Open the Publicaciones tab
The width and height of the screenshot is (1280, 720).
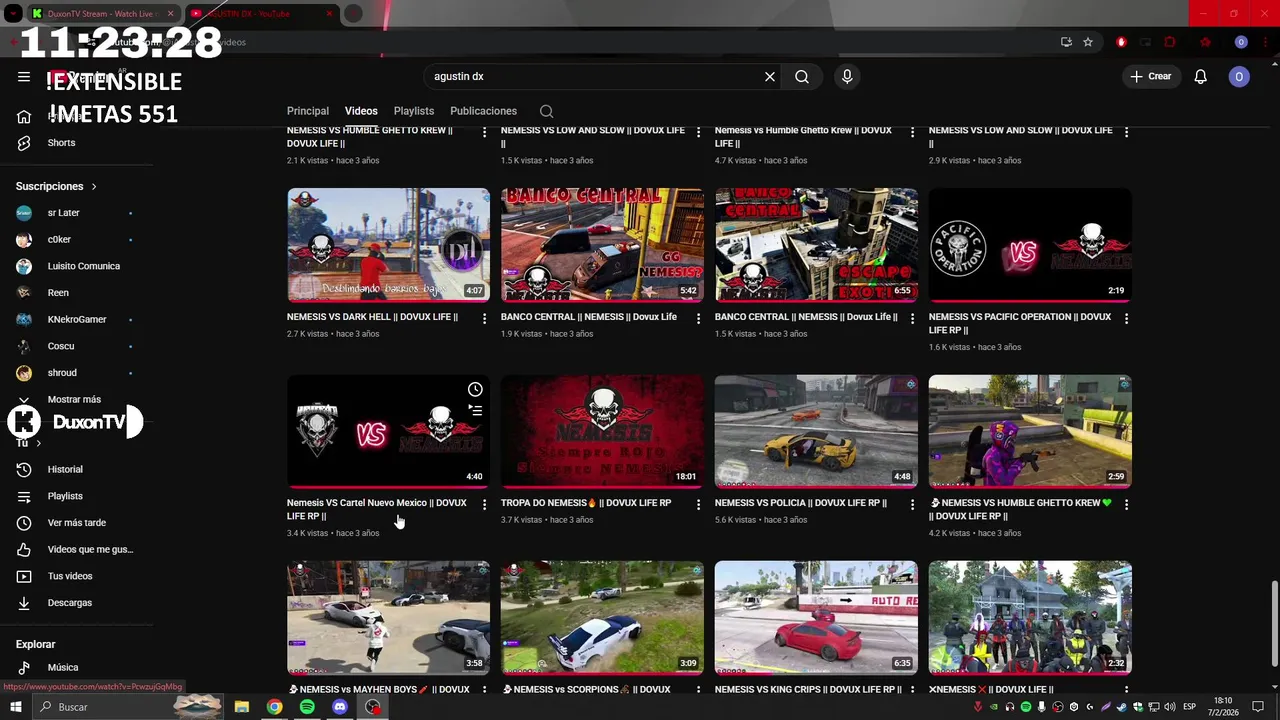pos(483,111)
